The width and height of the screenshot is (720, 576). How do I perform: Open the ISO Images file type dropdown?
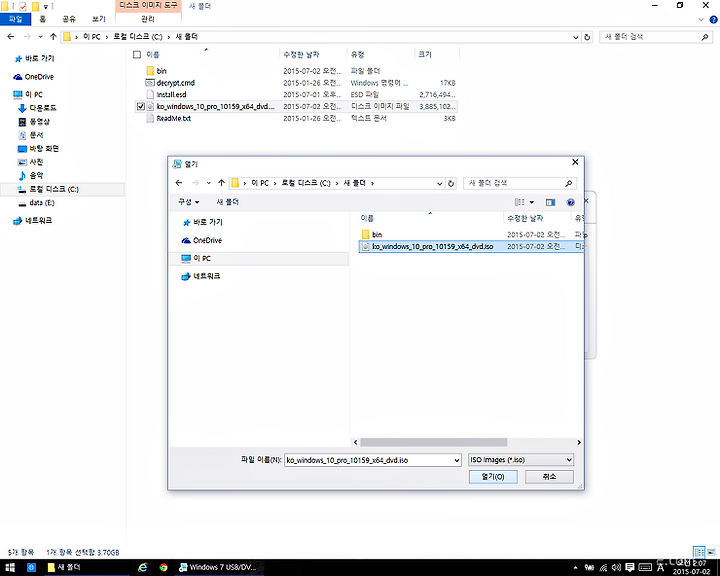pos(521,459)
